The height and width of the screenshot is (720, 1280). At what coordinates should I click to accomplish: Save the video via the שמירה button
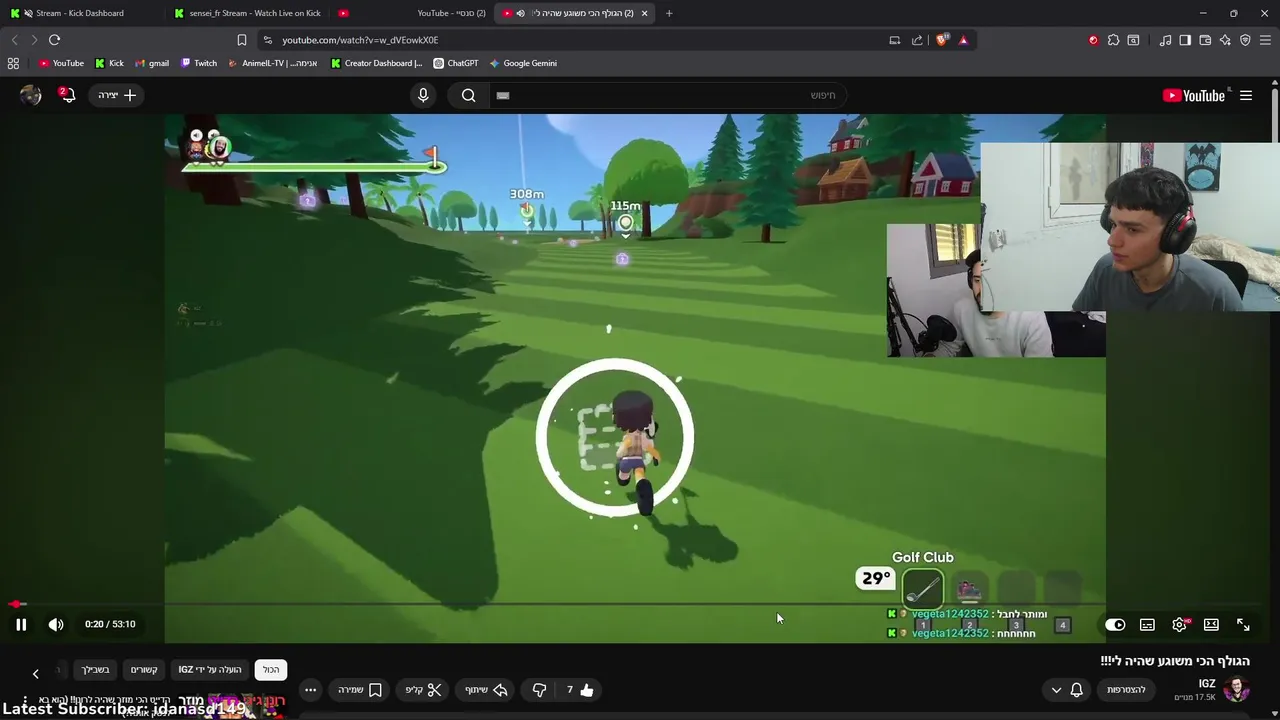pos(360,690)
